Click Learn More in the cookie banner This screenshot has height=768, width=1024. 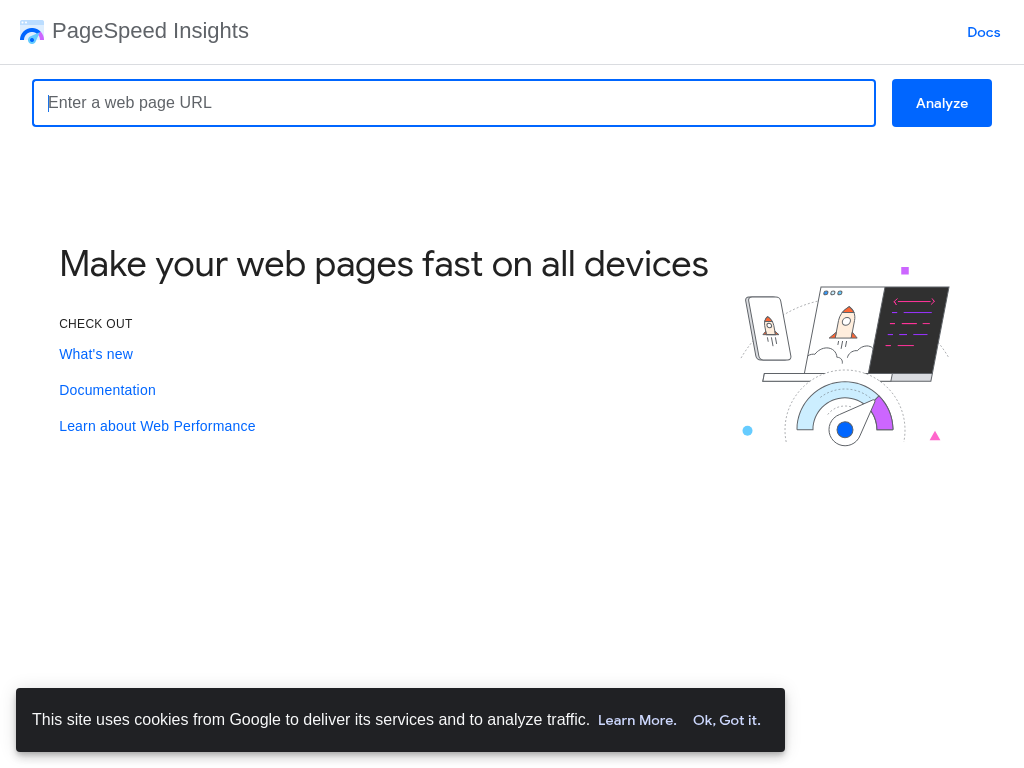[637, 720]
